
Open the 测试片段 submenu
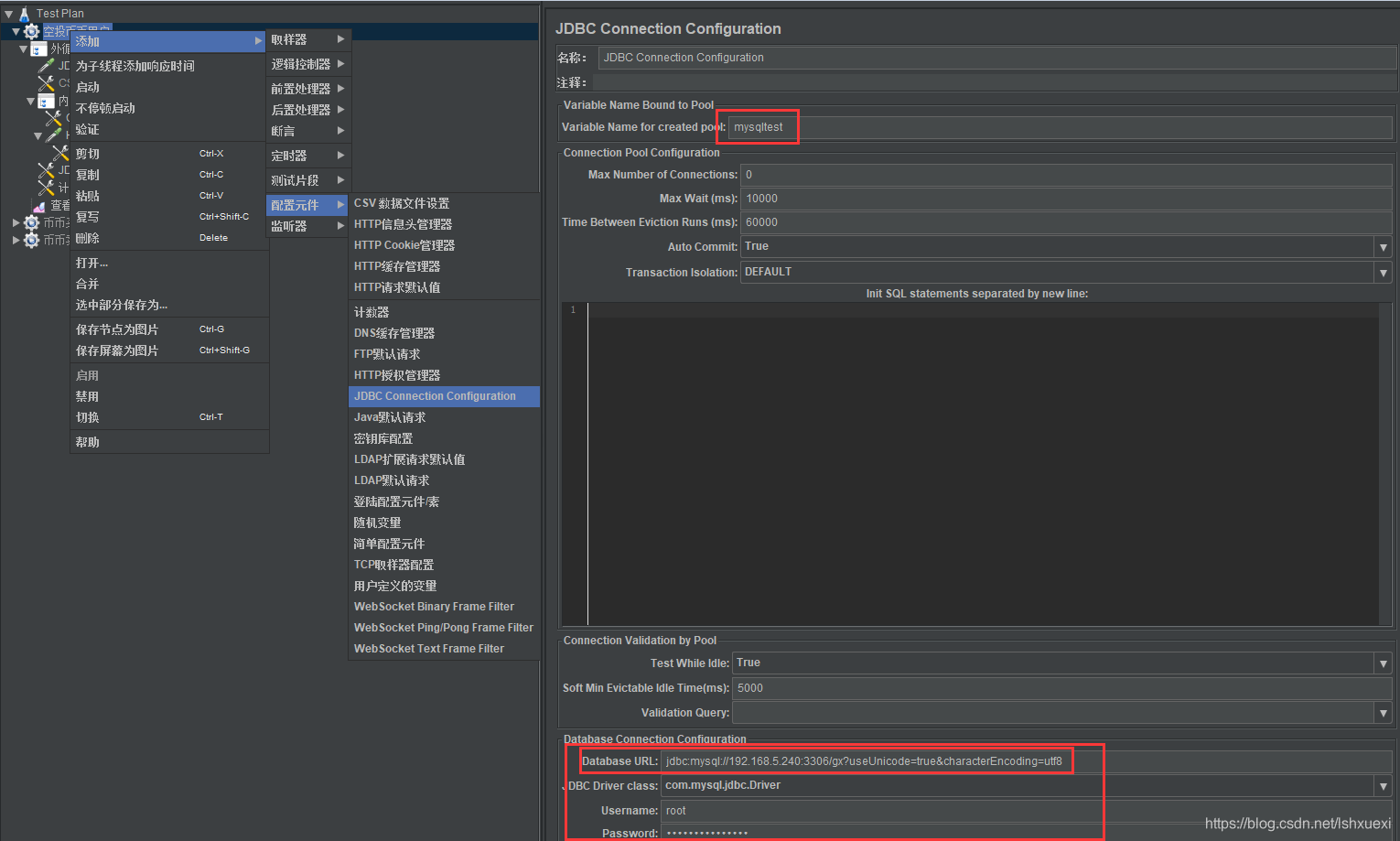click(x=308, y=180)
